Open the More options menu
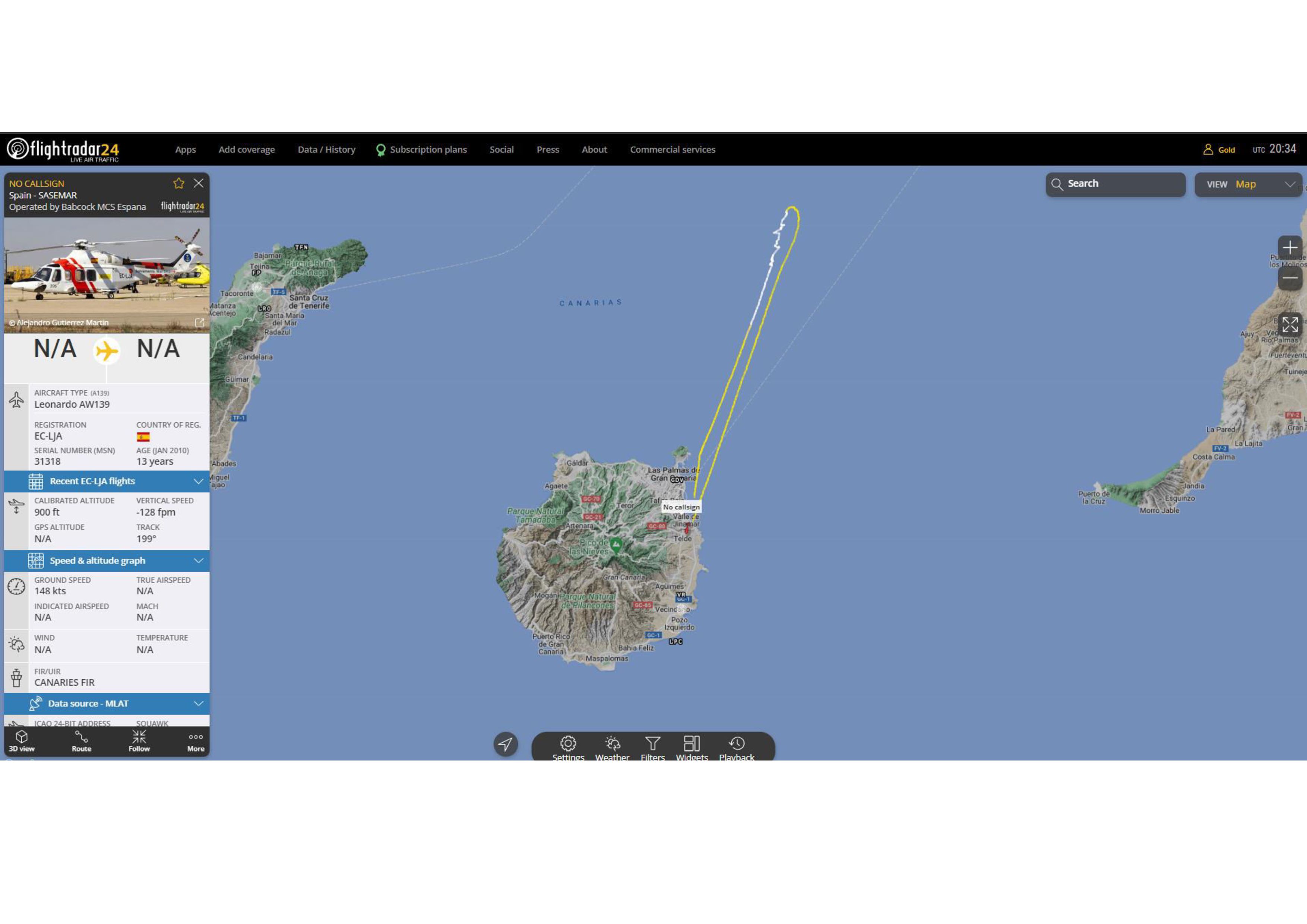This screenshot has width=1307, height=924. 196,741
